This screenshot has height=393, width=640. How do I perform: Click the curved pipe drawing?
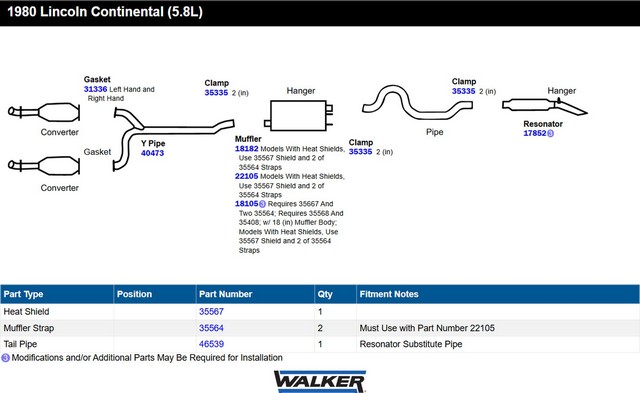(x=417, y=103)
